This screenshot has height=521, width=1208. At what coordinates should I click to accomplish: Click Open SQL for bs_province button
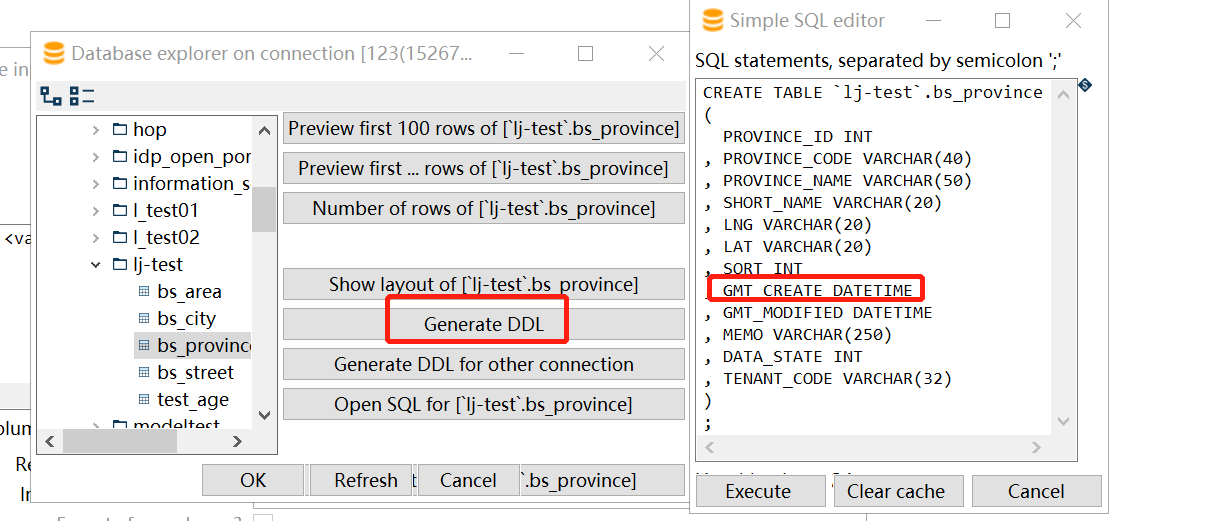484,404
